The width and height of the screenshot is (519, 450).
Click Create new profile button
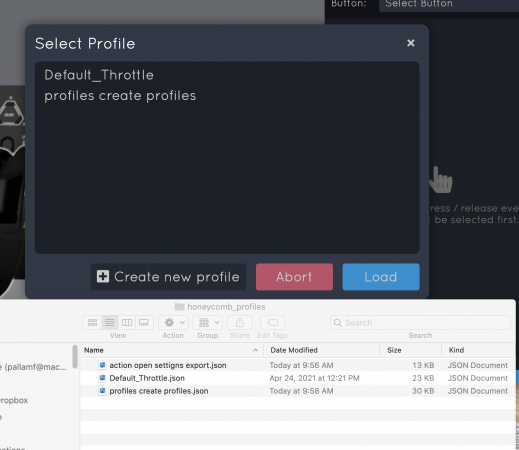[168, 277]
